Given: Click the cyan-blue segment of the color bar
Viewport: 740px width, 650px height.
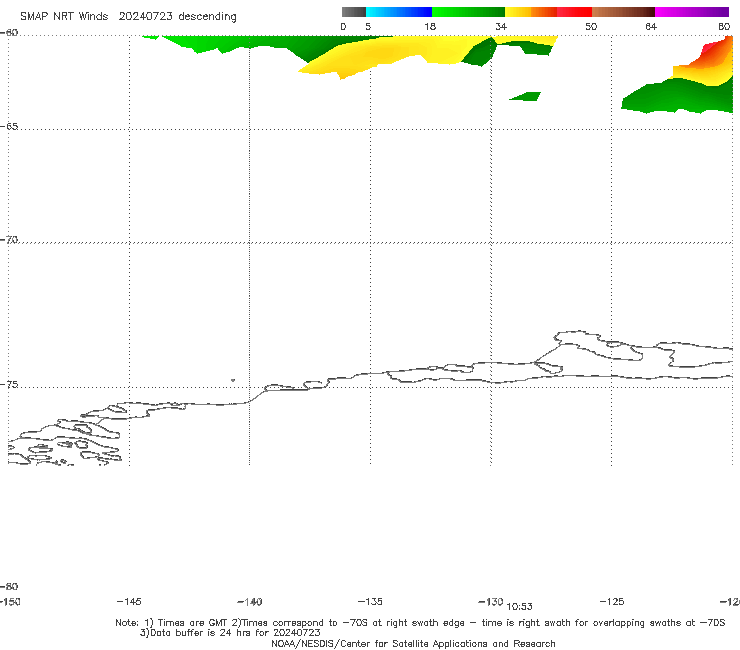Looking at the screenshot, I should (399, 12).
